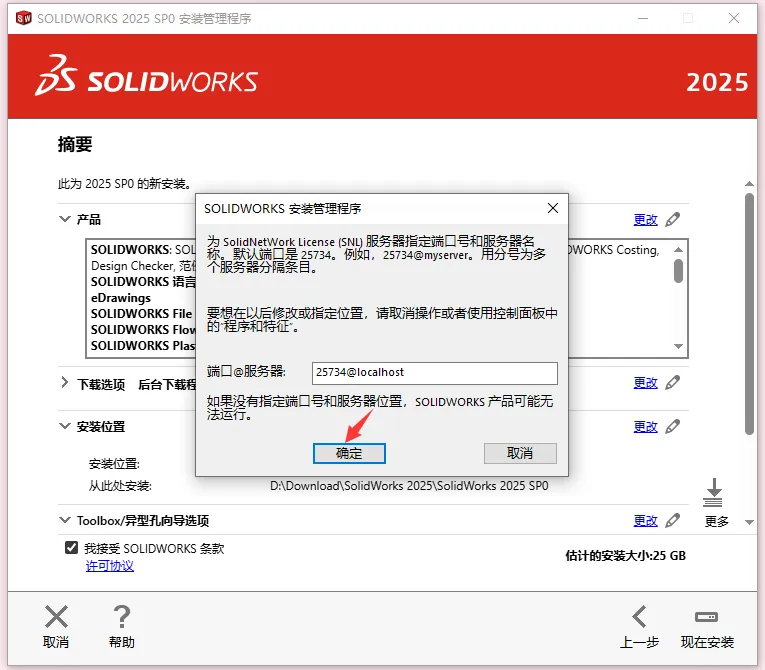Click the 端口@服务器 input field
Screen dimensions: 765x670
(434, 373)
